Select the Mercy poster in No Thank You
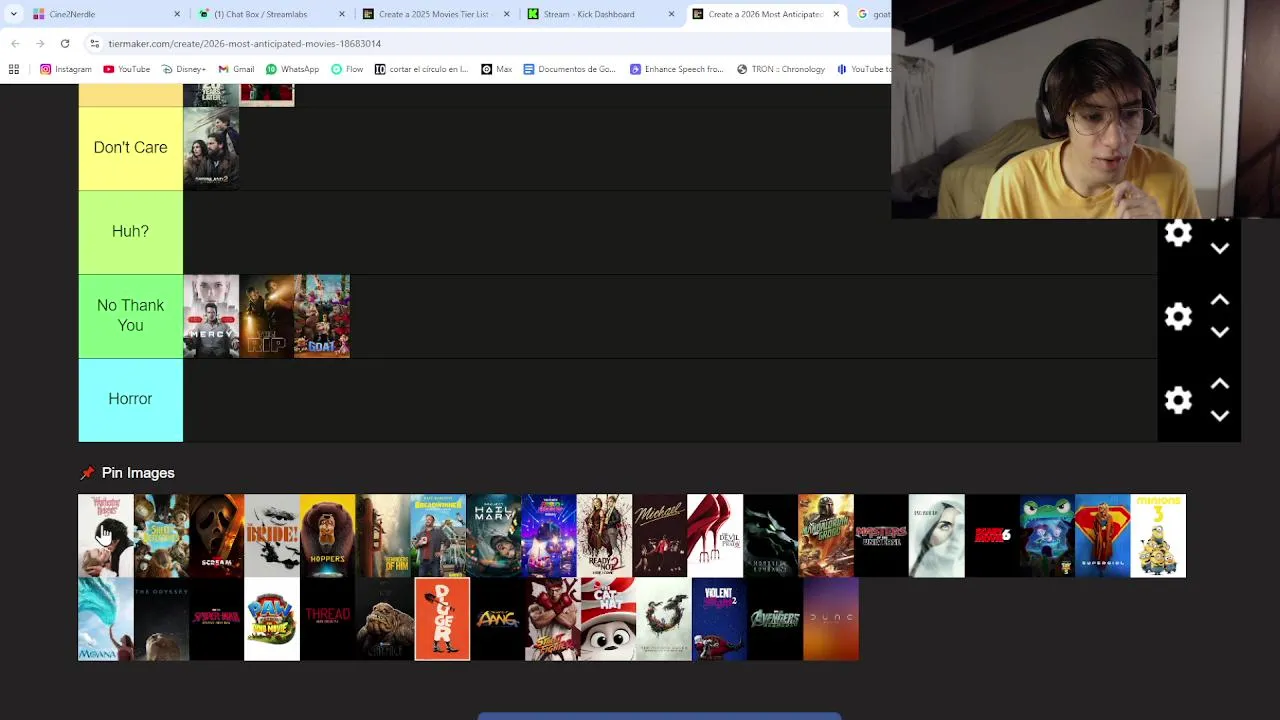 pos(211,316)
